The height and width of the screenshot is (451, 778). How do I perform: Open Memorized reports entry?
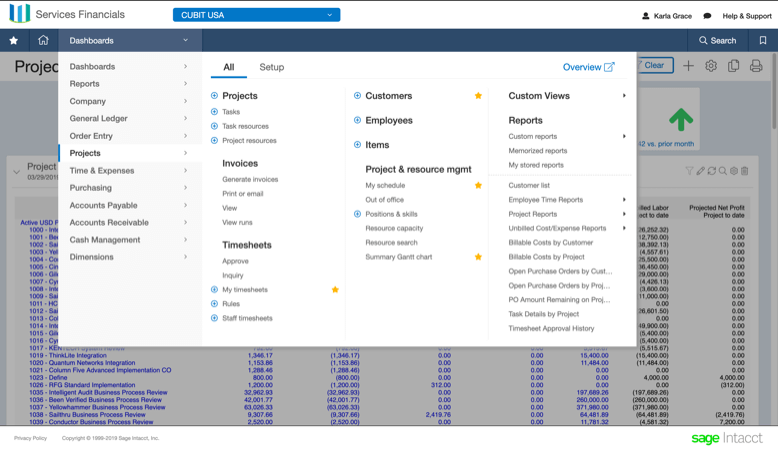click(537, 151)
